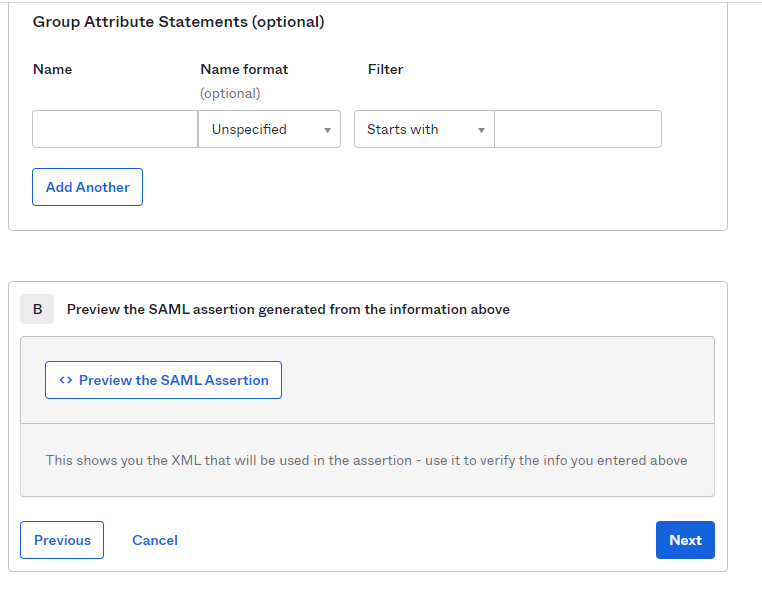Click the Add Another button
Screen dimensions: 762x595
pos(87,187)
